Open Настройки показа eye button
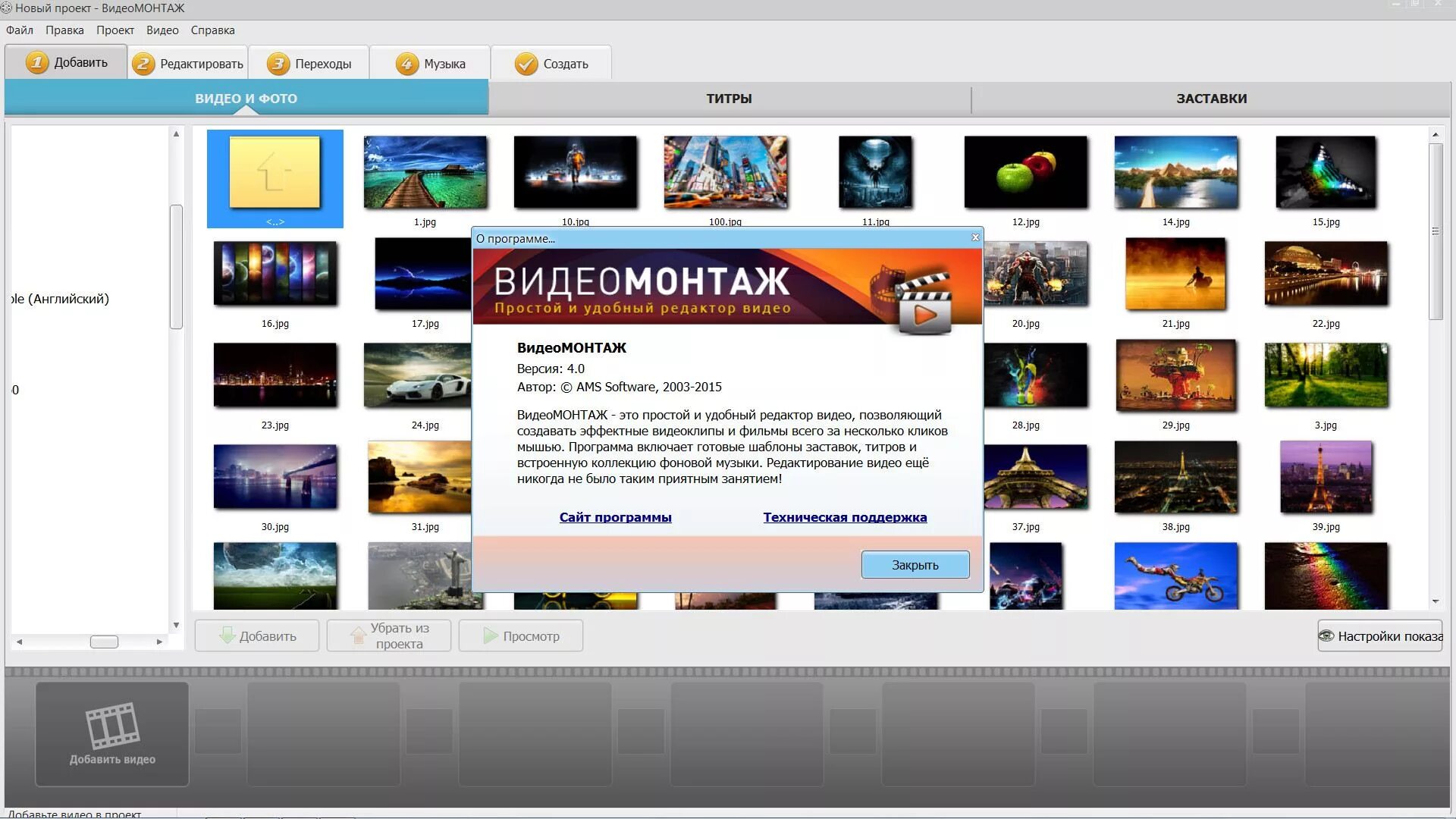This screenshot has width=1456, height=819. point(1380,636)
